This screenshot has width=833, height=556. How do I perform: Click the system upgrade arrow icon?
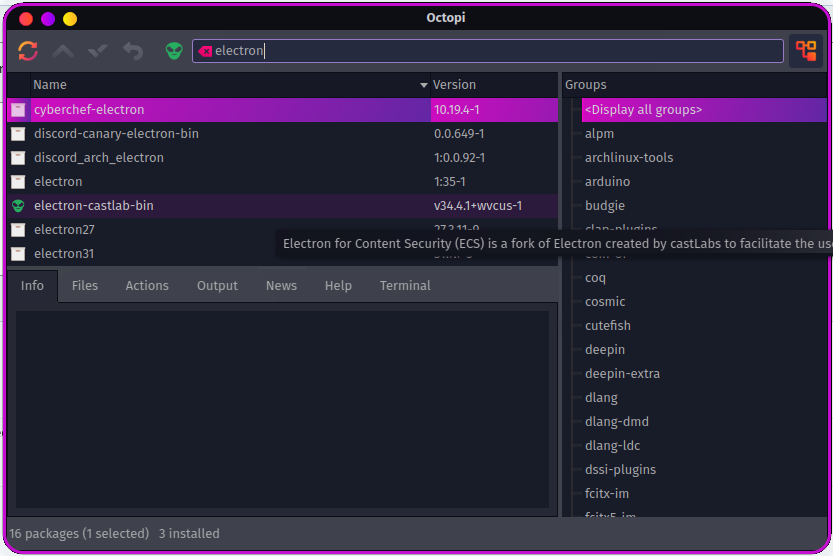point(63,51)
